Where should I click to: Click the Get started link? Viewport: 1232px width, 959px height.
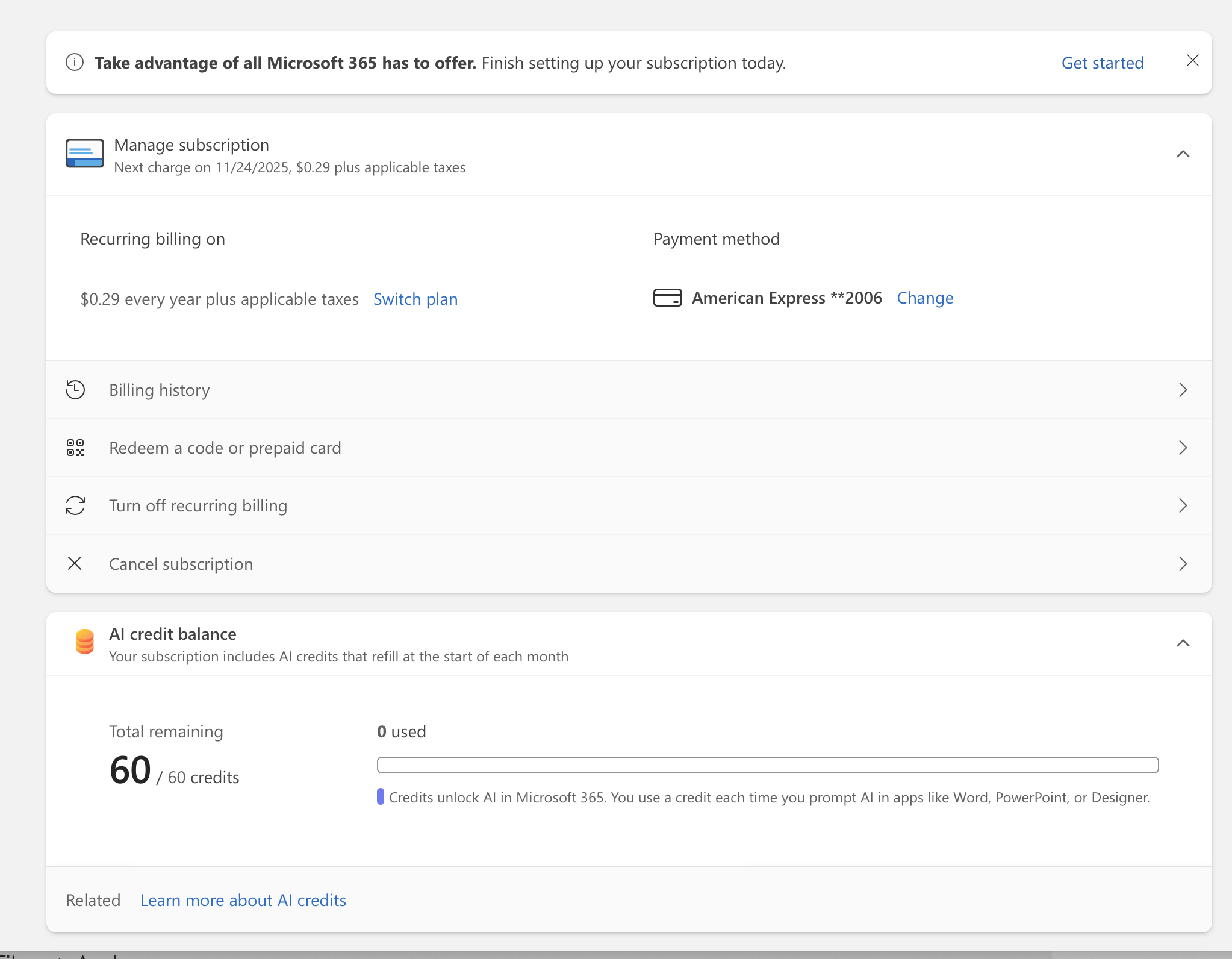coord(1102,63)
